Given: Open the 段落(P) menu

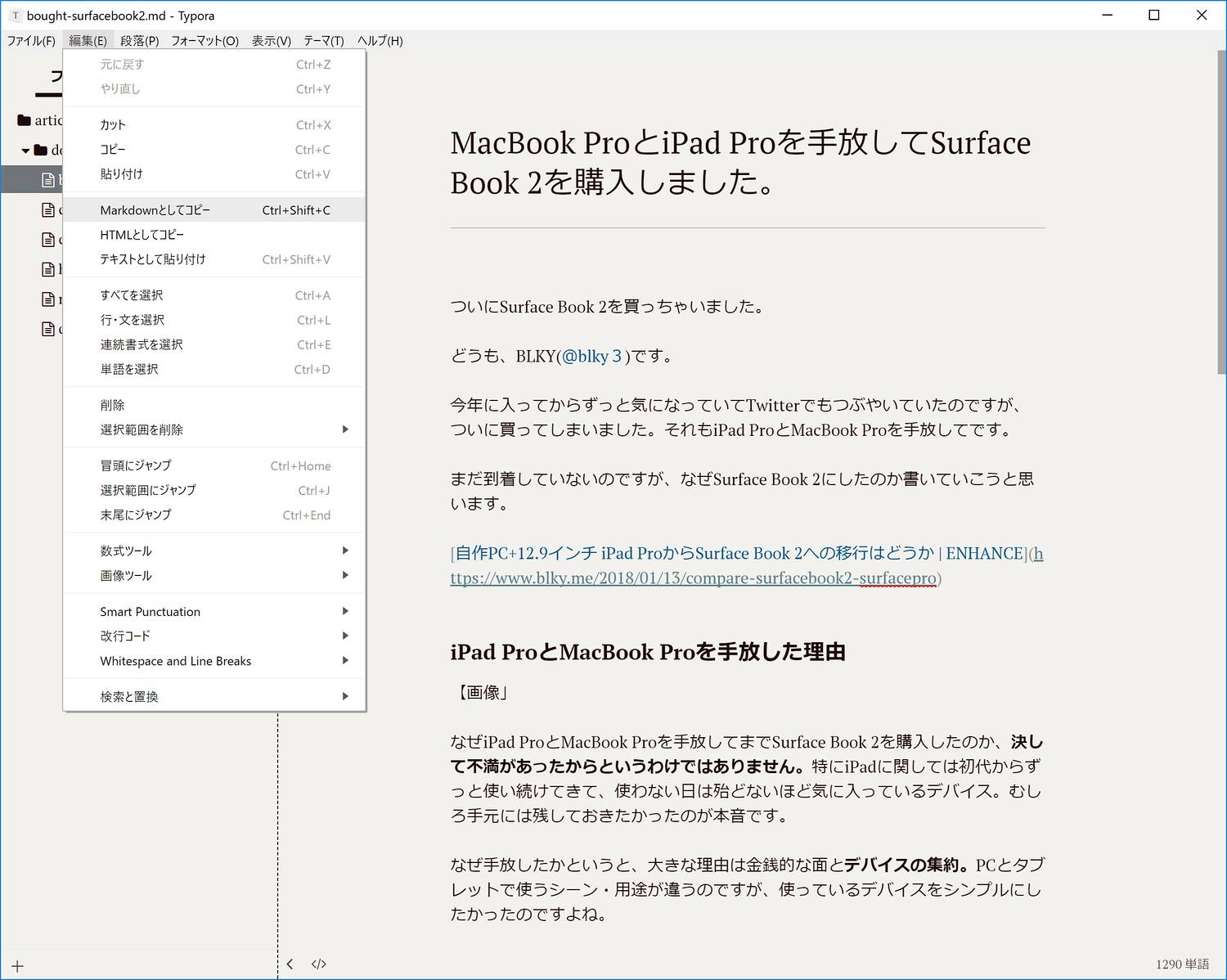Looking at the screenshot, I should point(139,41).
